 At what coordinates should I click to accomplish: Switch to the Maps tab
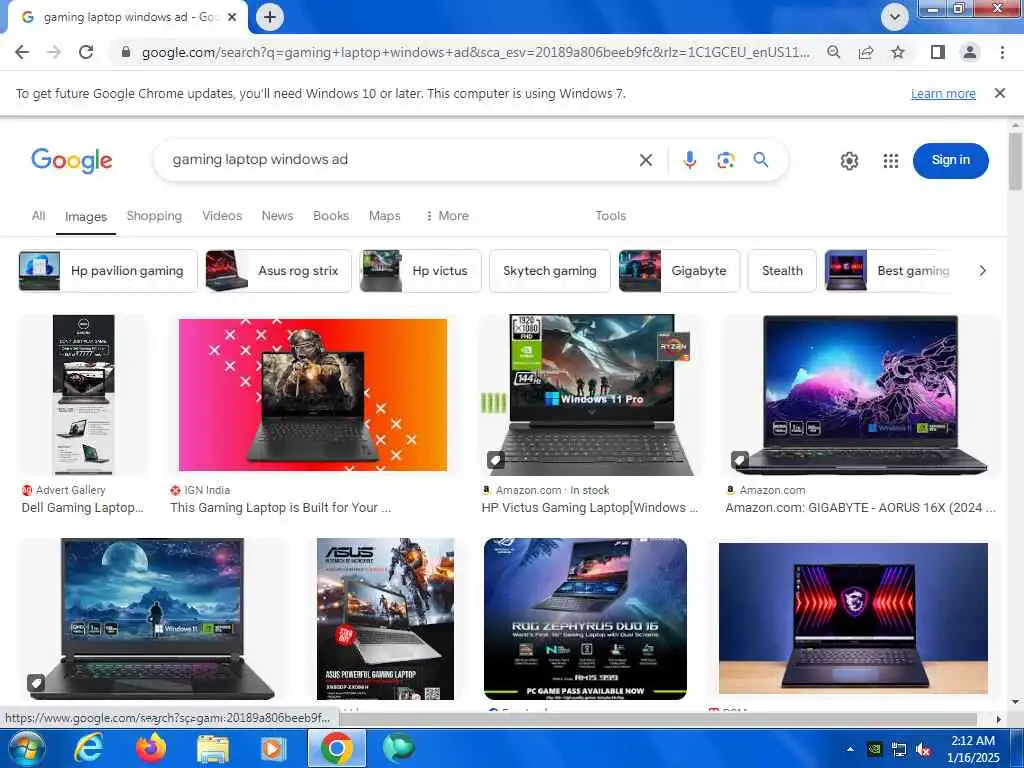point(385,216)
